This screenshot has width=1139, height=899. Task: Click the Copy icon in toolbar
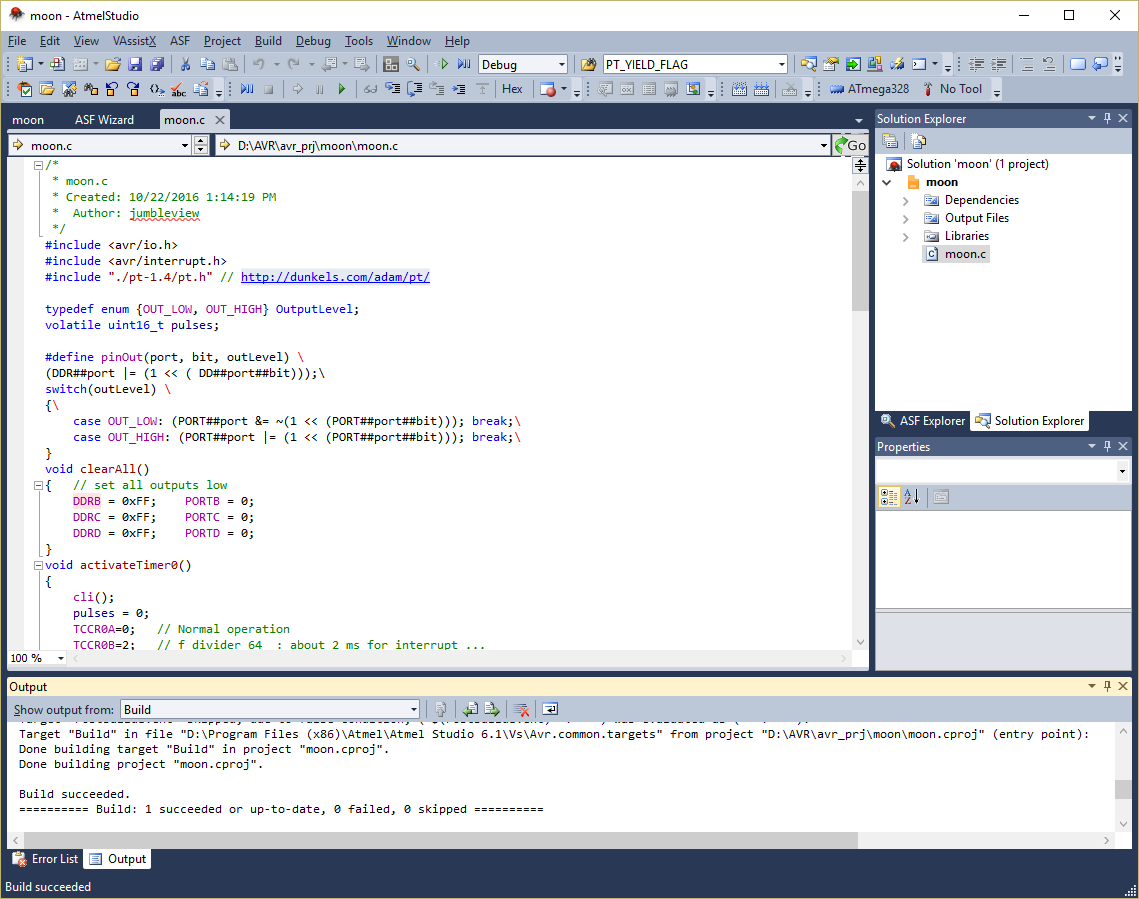[207, 64]
